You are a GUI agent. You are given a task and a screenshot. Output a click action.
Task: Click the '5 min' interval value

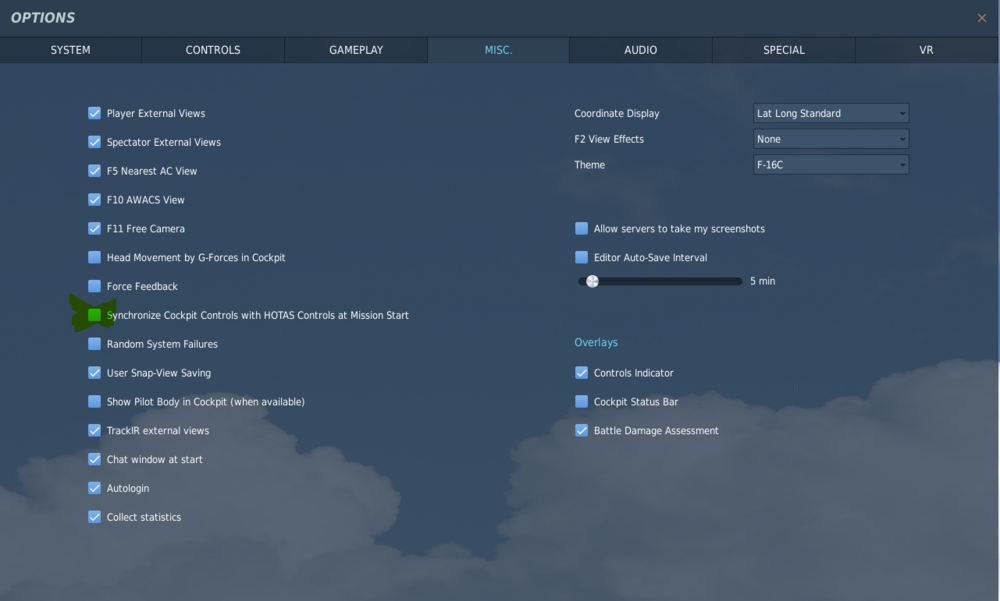pos(763,281)
